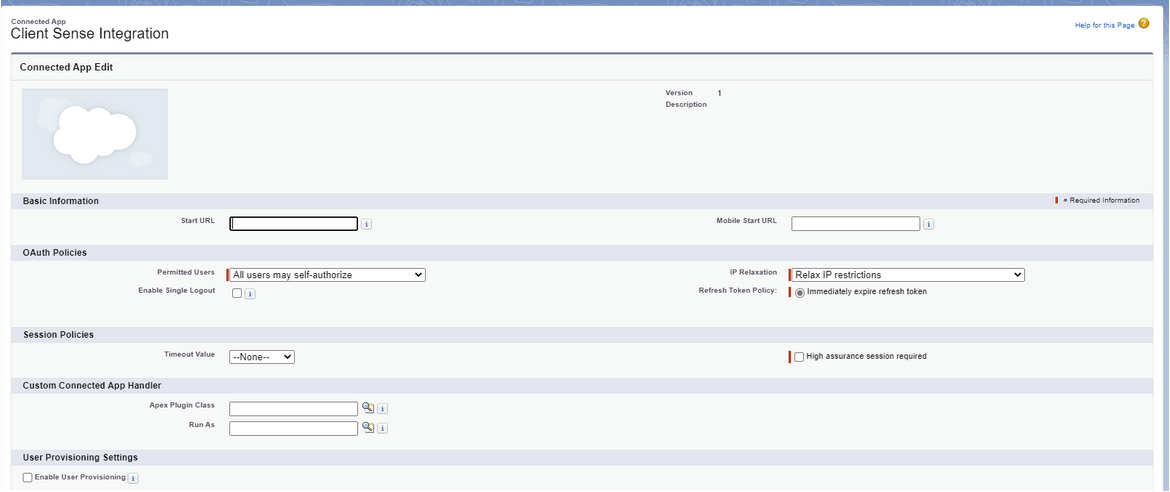Click the Refresh Token Policy label

click(738, 291)
